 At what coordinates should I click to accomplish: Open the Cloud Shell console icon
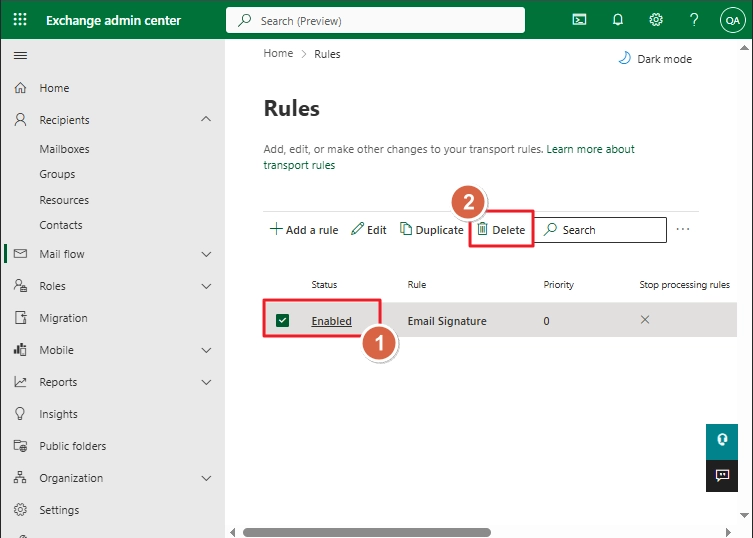[x=579, y=20]
